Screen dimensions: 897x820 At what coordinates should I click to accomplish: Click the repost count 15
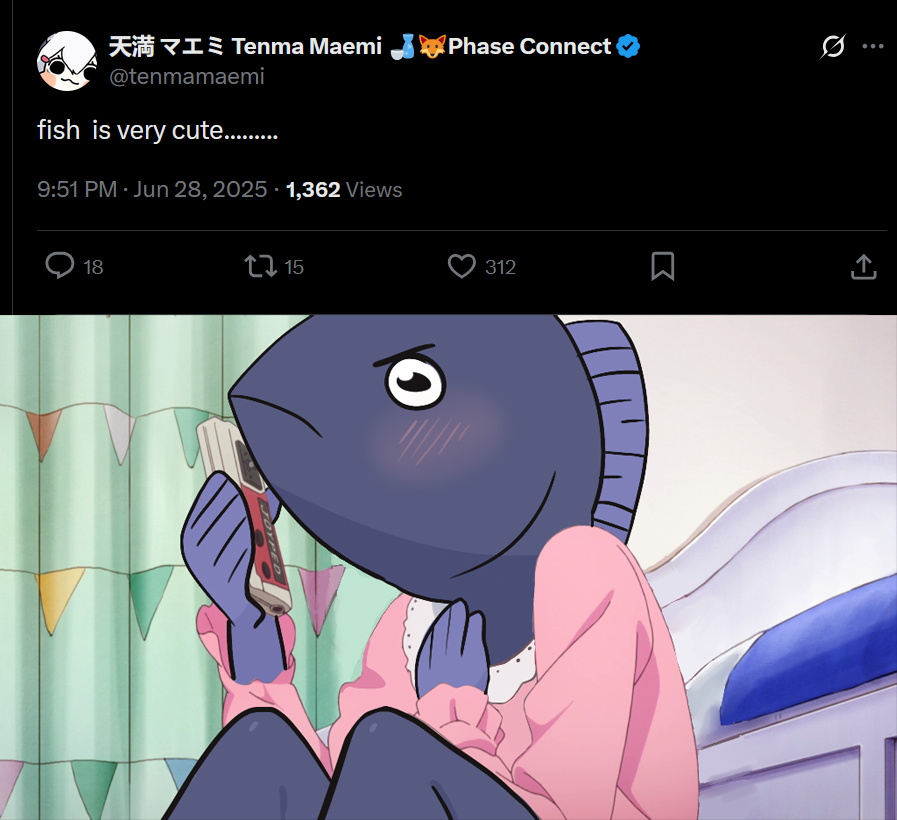click(x=294, y=267)
